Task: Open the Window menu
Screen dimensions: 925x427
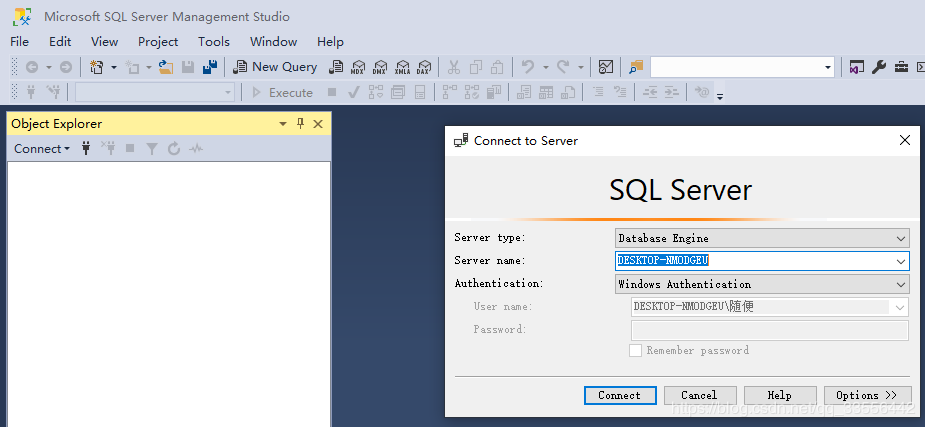Action: click(274, 42)
